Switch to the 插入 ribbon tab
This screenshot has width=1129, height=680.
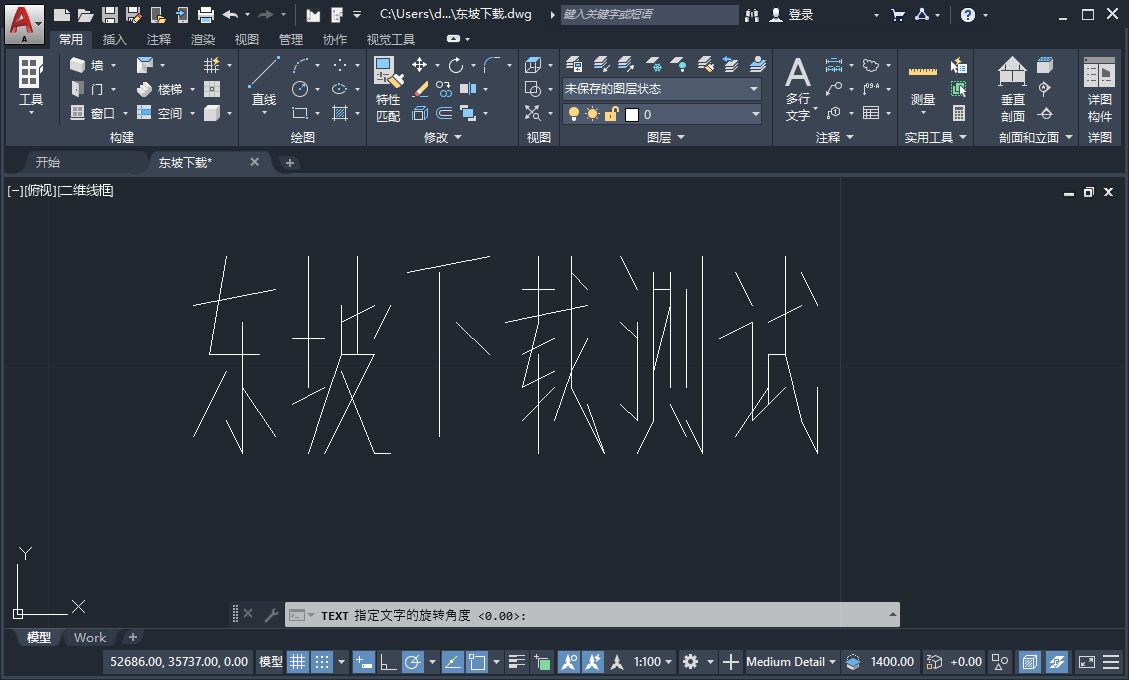[114, 39]
